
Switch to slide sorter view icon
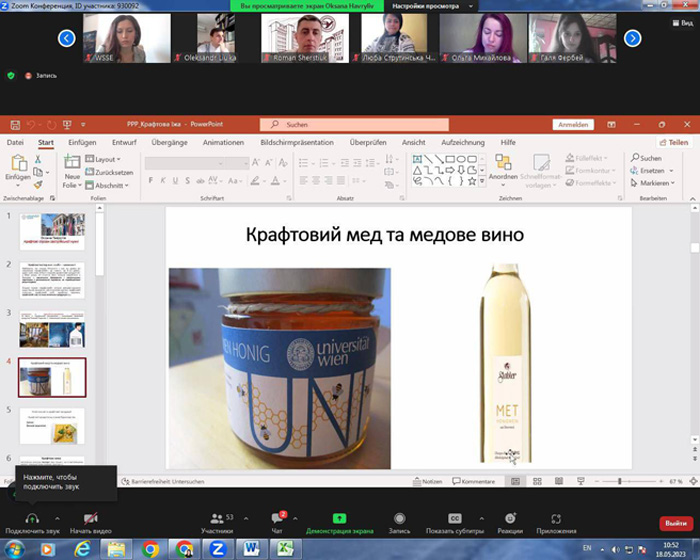(x=537, y=481)
